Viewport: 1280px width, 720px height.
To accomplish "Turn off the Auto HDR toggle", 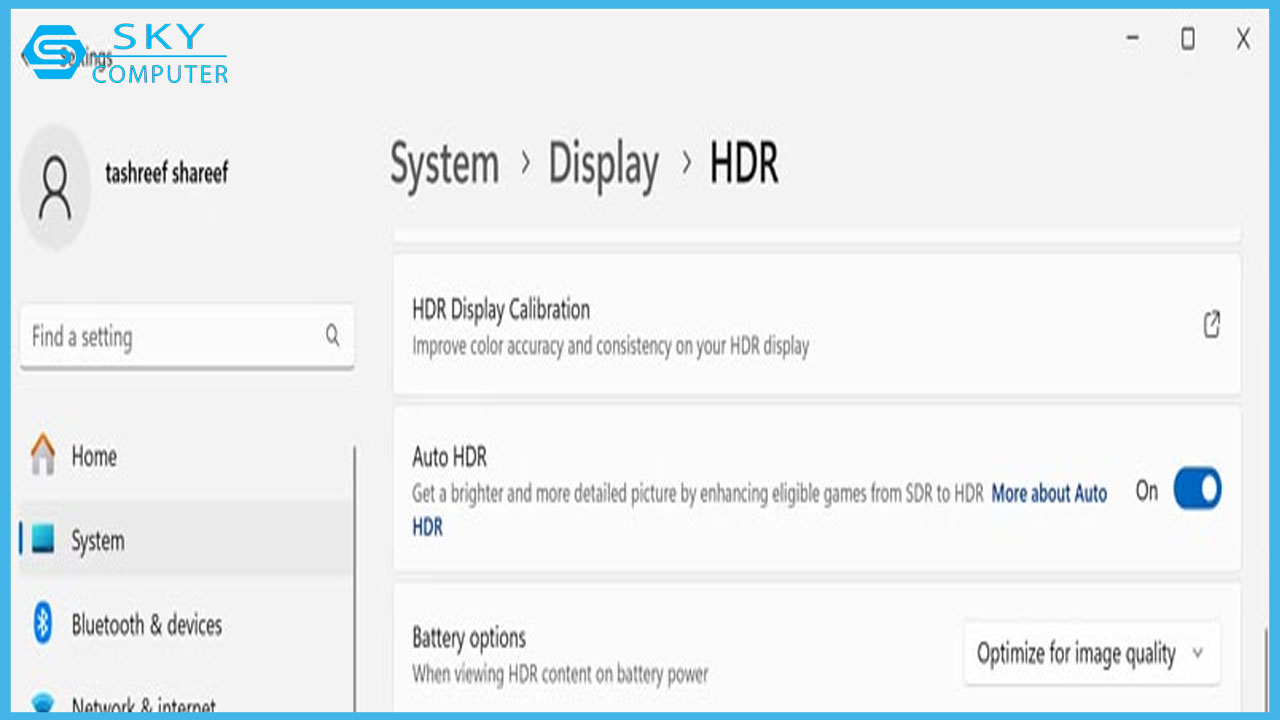I will [x=1196, y=490].
